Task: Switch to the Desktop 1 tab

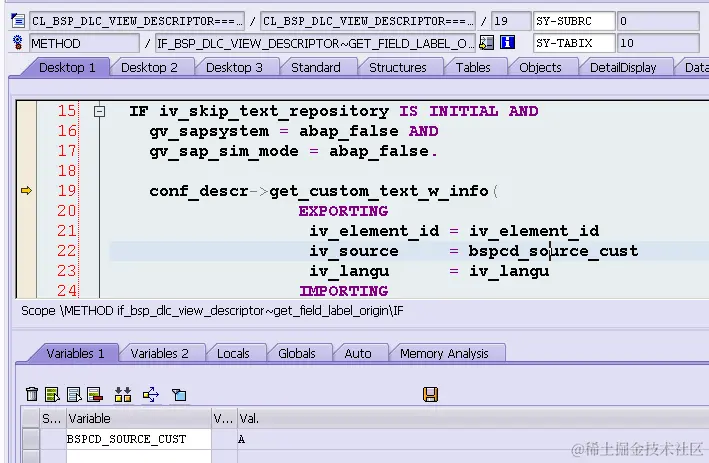Action: coord(67,68)
